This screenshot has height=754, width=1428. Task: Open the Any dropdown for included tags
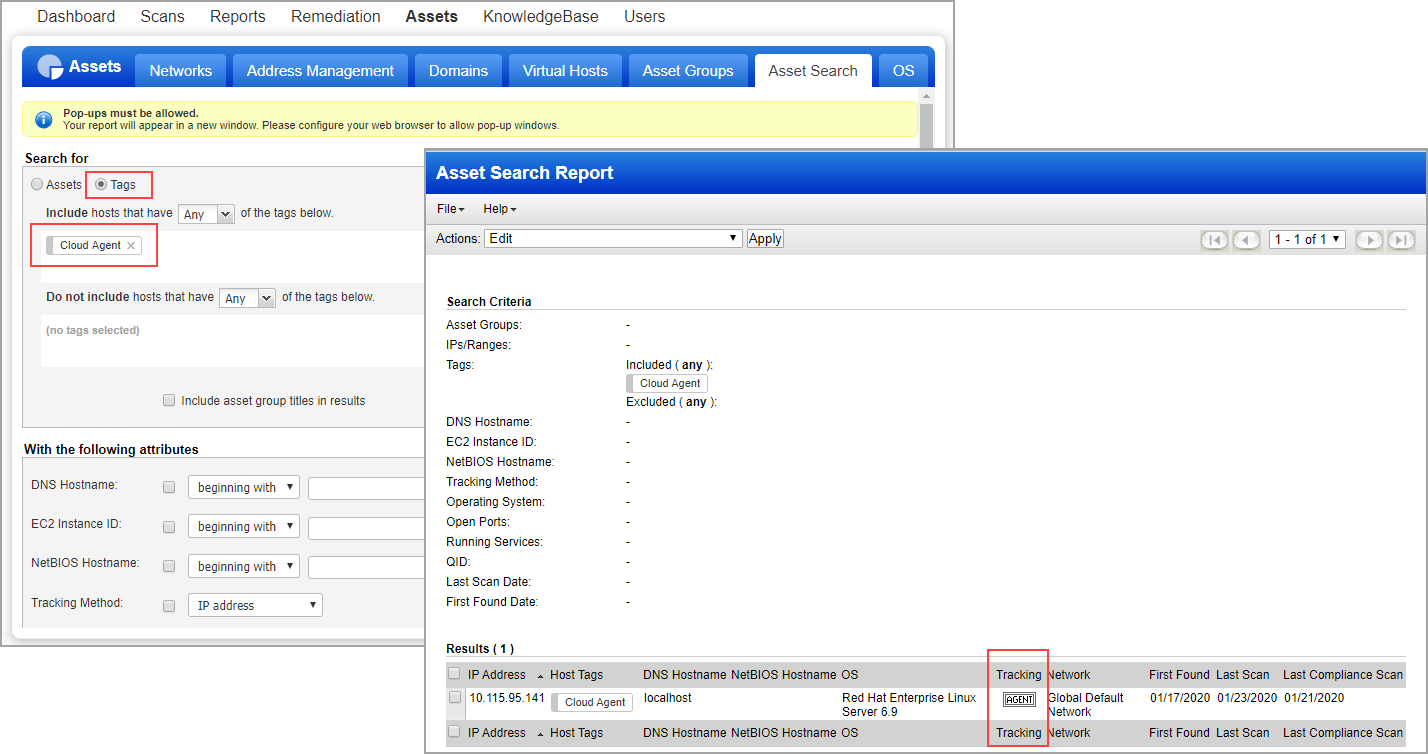205,213
